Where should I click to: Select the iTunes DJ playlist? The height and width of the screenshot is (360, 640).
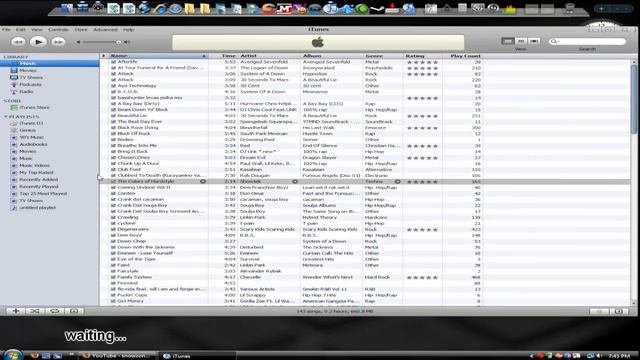31,123
